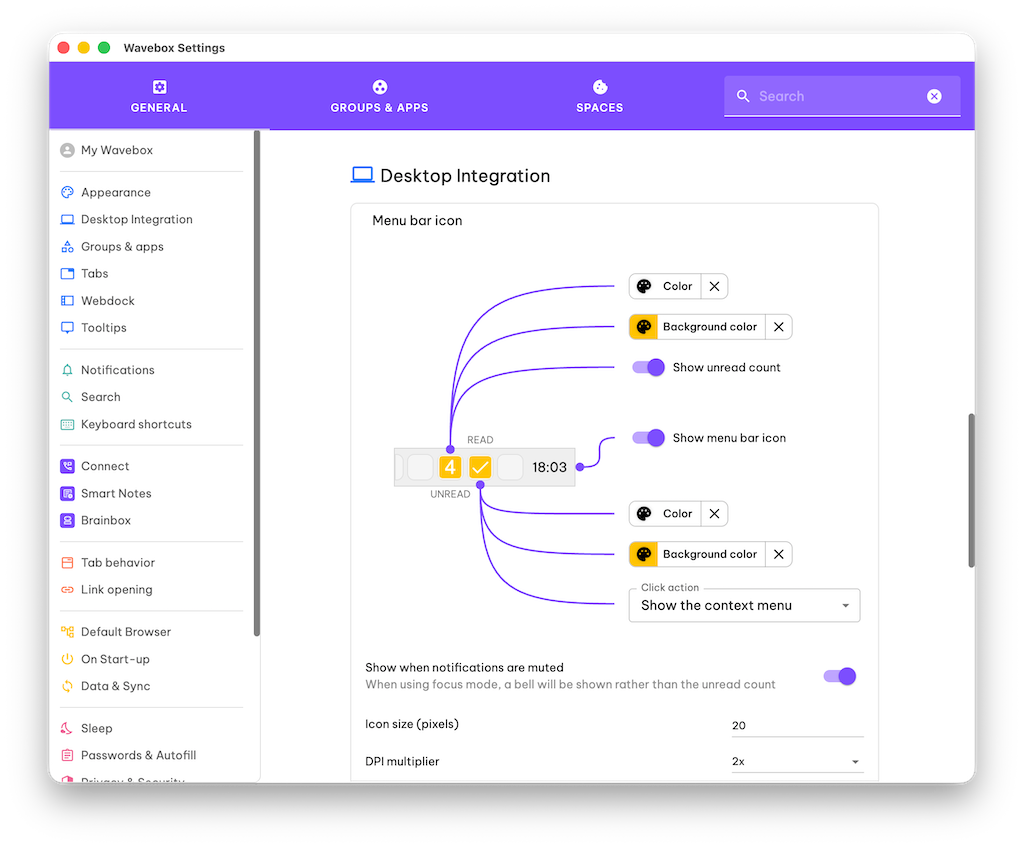The image size is (1024, 848).
Task: Click the Smart Notes icon
Action: [67, 493]
